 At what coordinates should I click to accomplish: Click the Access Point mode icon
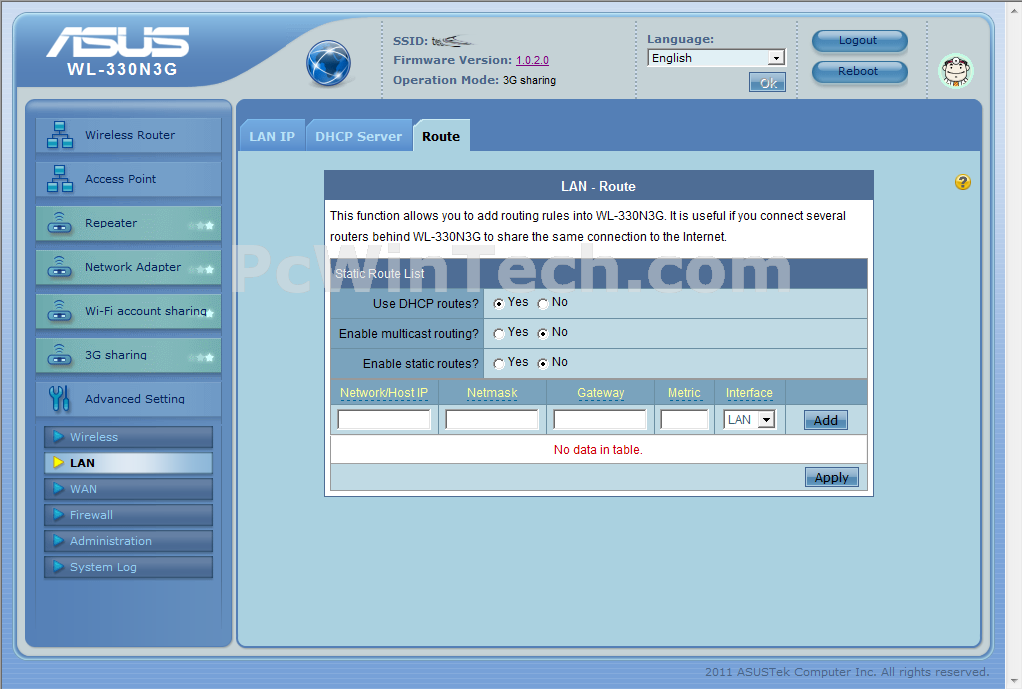pos(60,179)
